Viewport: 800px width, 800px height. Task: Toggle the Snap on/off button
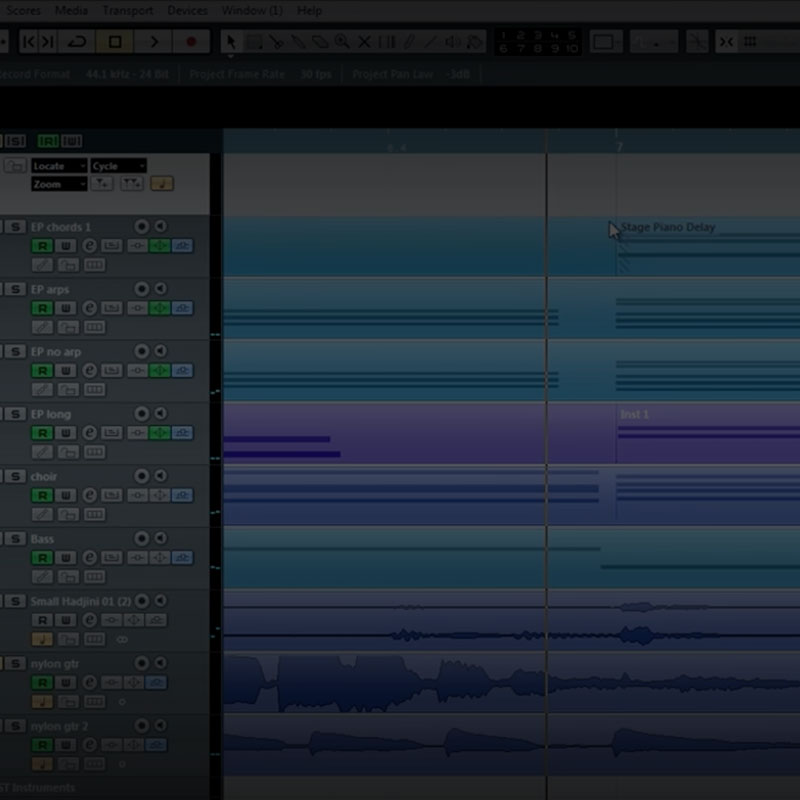tap(727, 42)
